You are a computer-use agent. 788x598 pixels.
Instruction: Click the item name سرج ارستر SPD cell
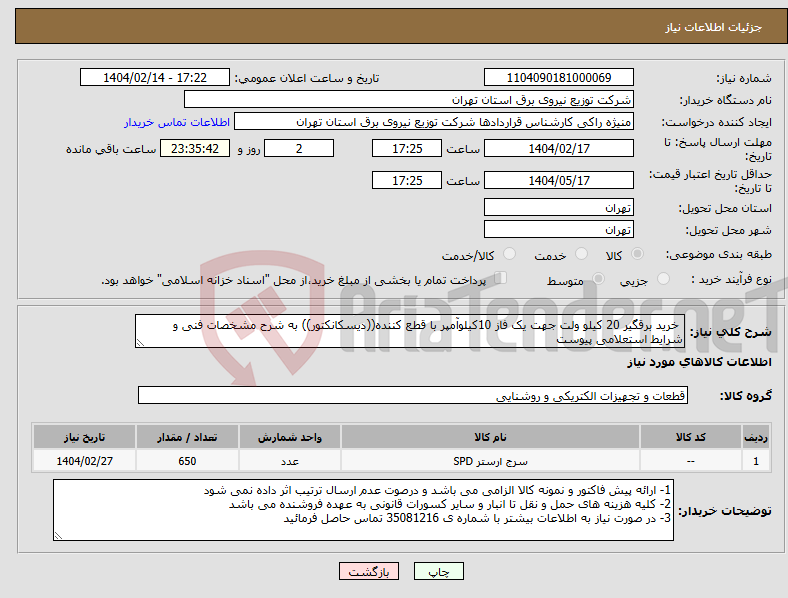(490, 461)
